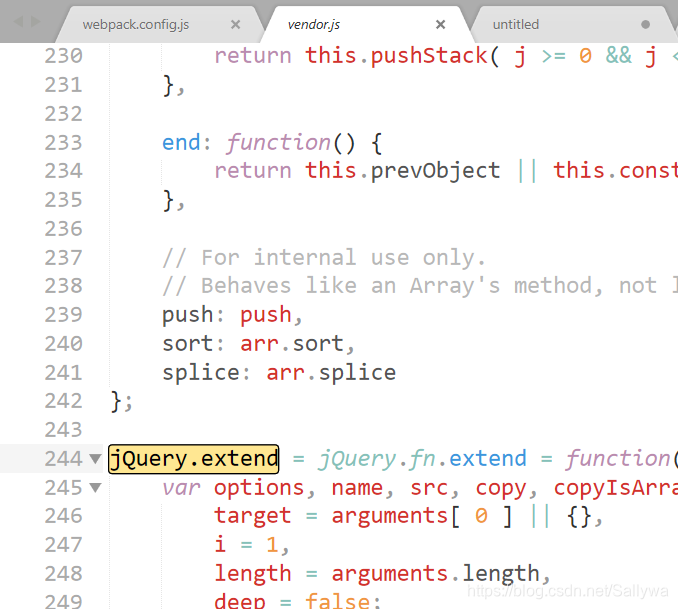The image size is (678, 609).
Task: Switch to the webpack.config.js tab
Action: point(136,25)
